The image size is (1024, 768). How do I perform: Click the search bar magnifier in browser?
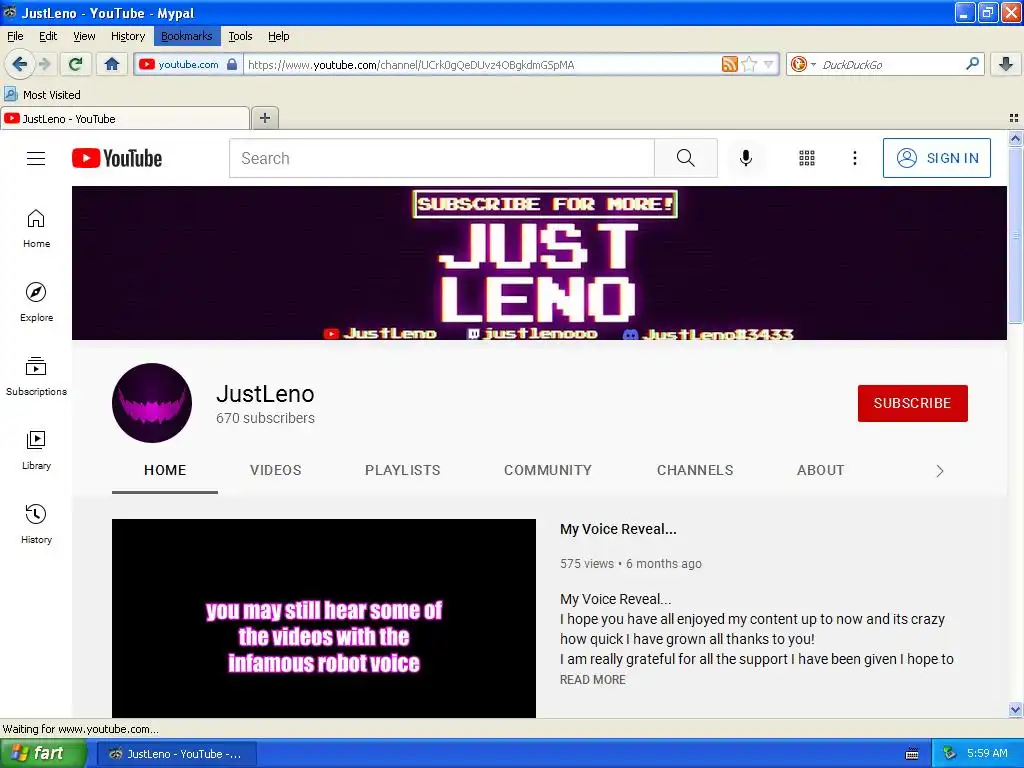(x=972, y=64)
